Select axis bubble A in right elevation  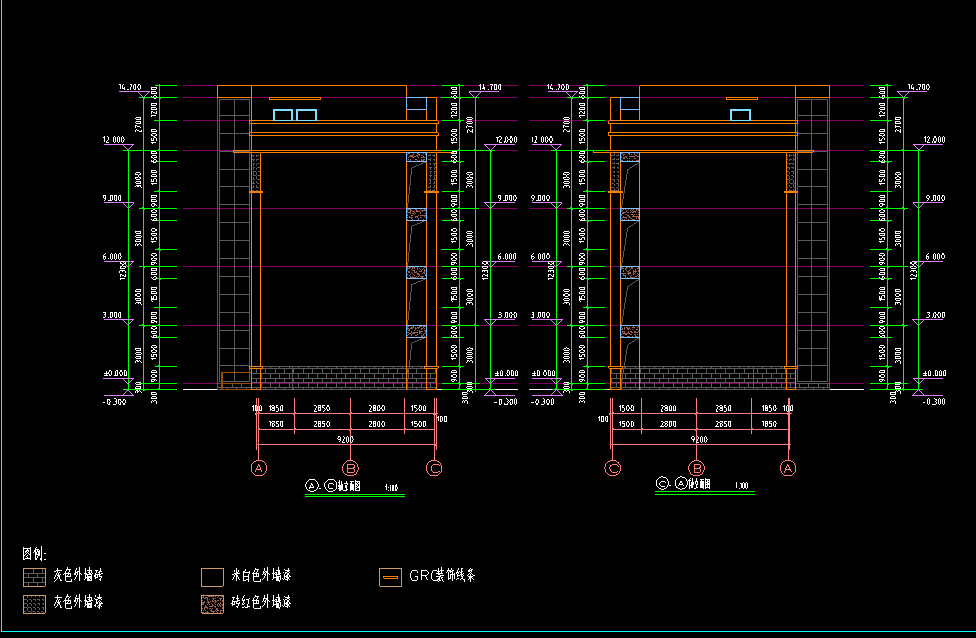(x=788, y=468)
